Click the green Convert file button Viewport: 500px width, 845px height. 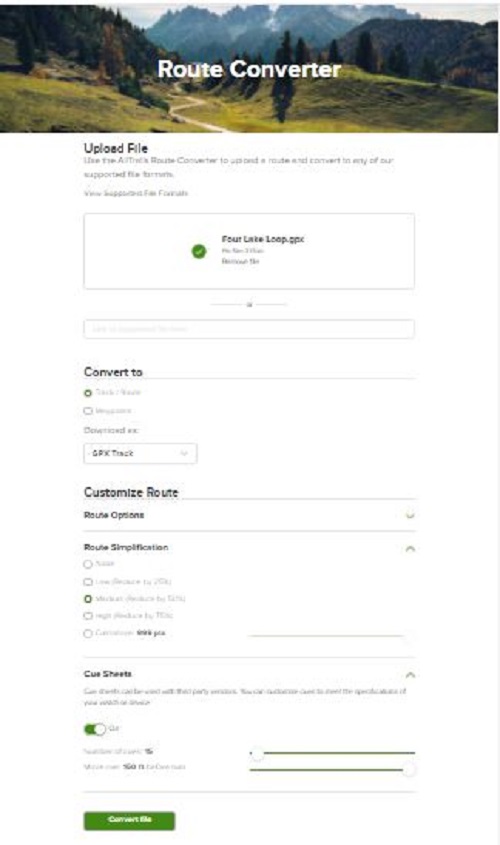pos(129,820)
